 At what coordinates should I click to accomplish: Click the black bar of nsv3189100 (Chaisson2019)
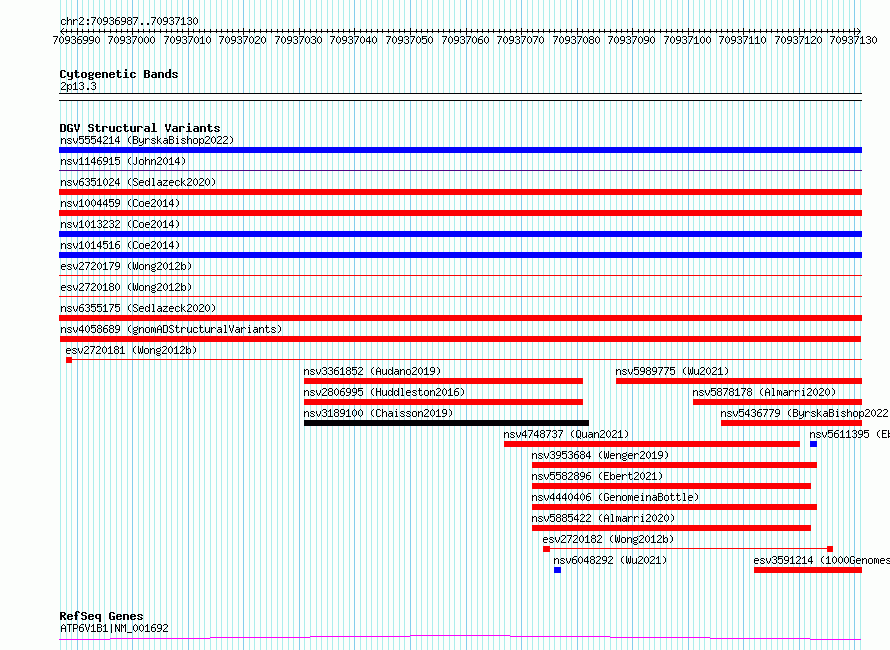[446, 423]
